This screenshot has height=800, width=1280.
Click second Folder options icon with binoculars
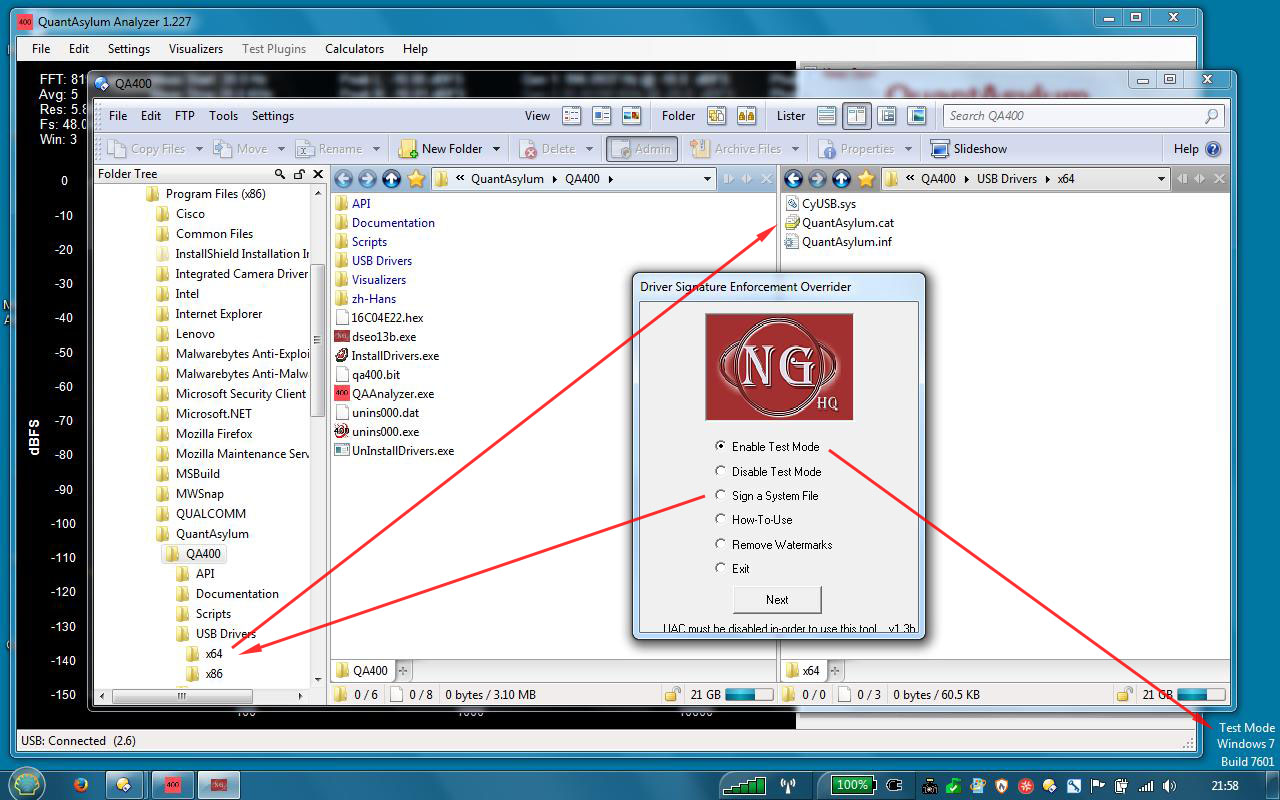tap(746, 116)
